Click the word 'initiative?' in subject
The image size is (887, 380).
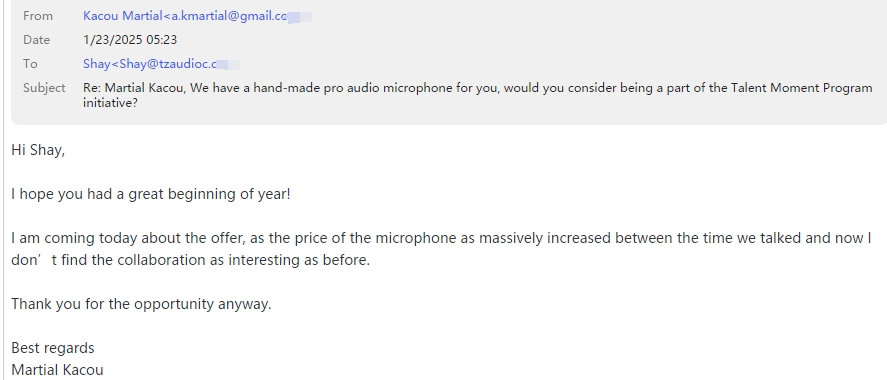pyautogui.click(x=110, y=103)
